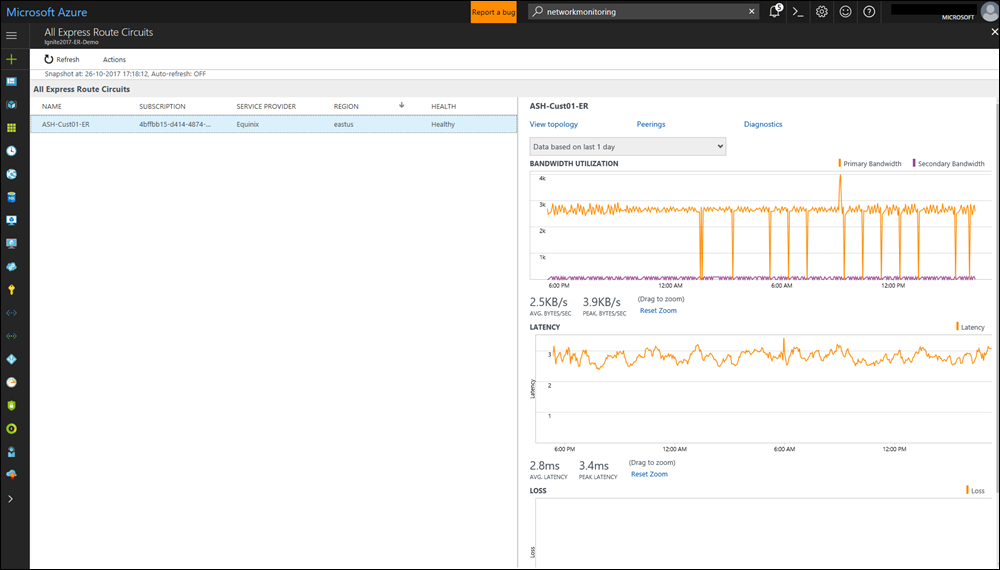
Task: Open the 'Data based on last 1 day' dropdown
Action: click(628, 146)
